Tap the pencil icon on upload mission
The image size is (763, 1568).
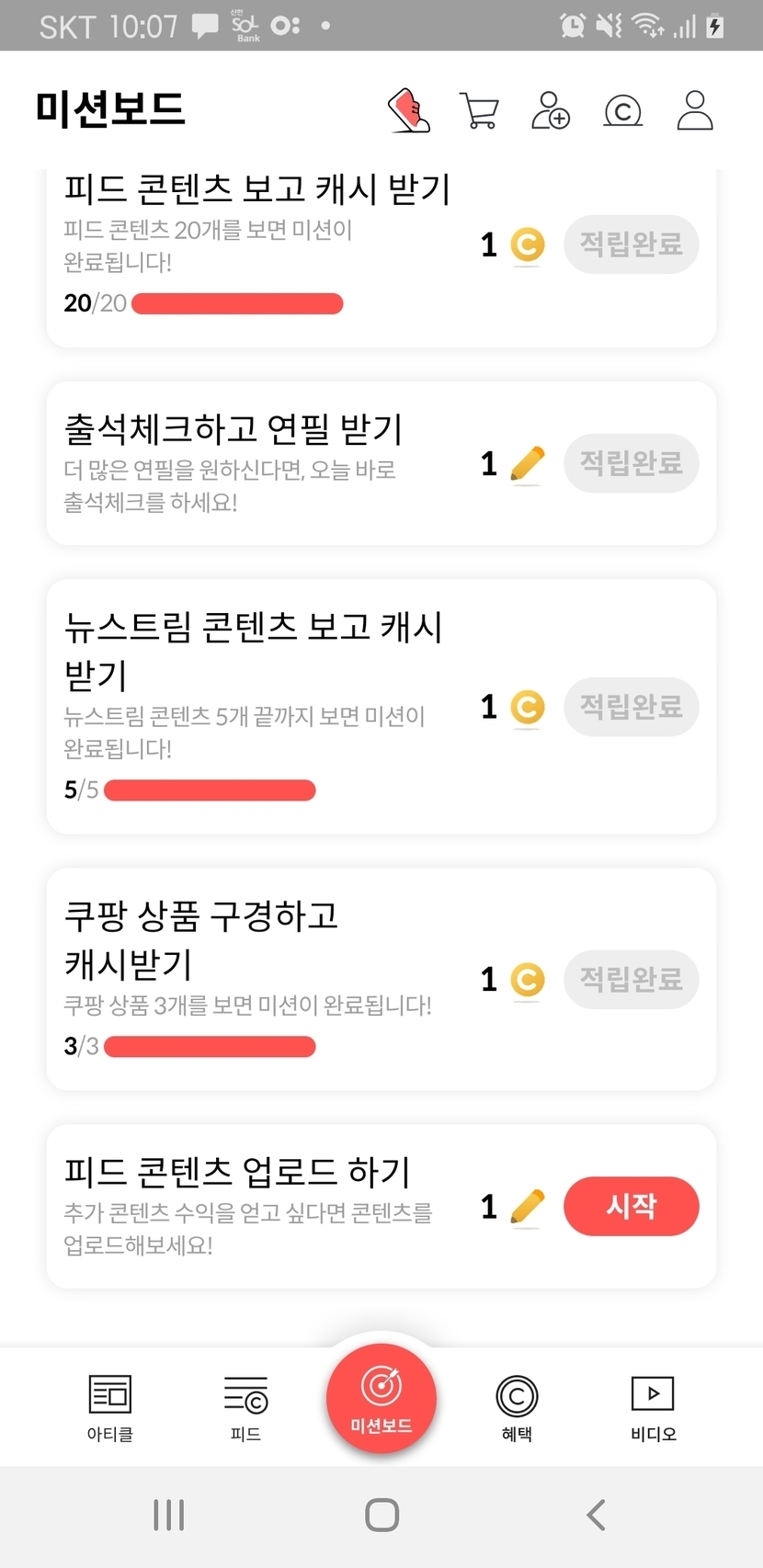click(527, 1207)
